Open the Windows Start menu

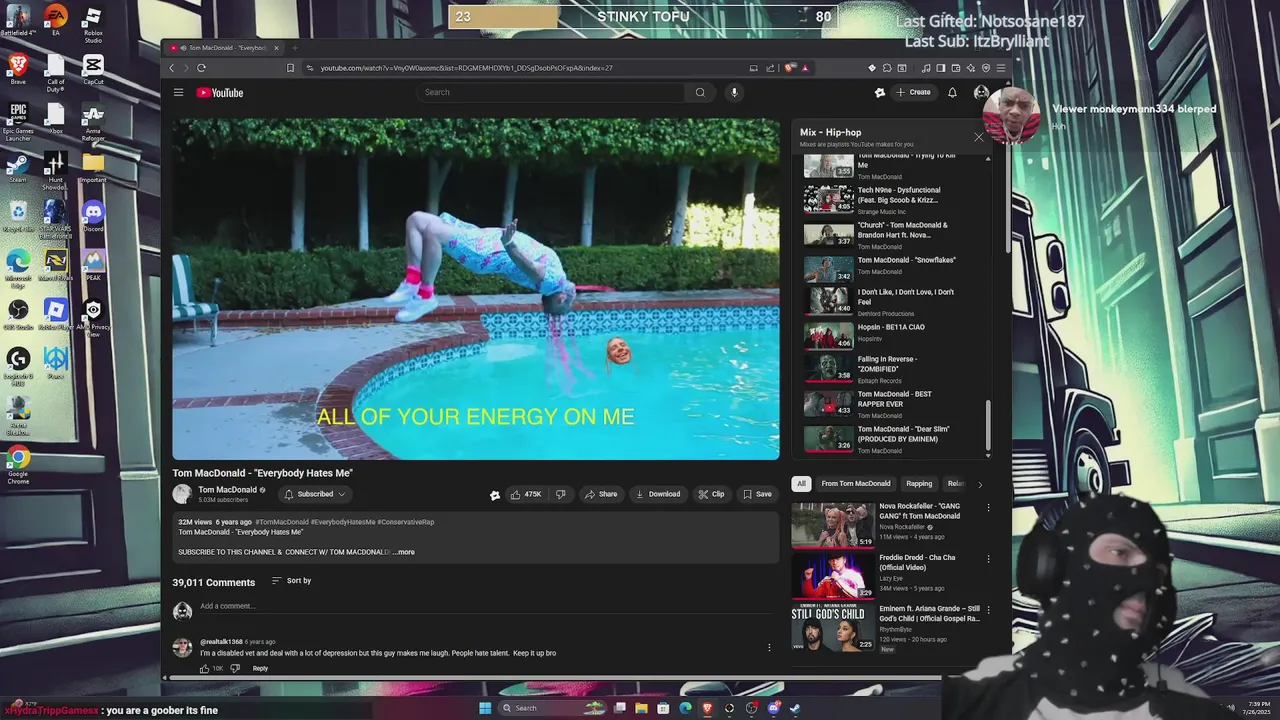coord(485,708)
